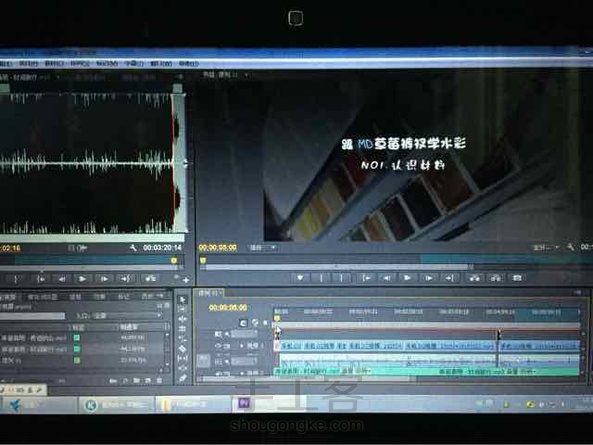Select the sequence tab in the timeline panel

[209, 293]
